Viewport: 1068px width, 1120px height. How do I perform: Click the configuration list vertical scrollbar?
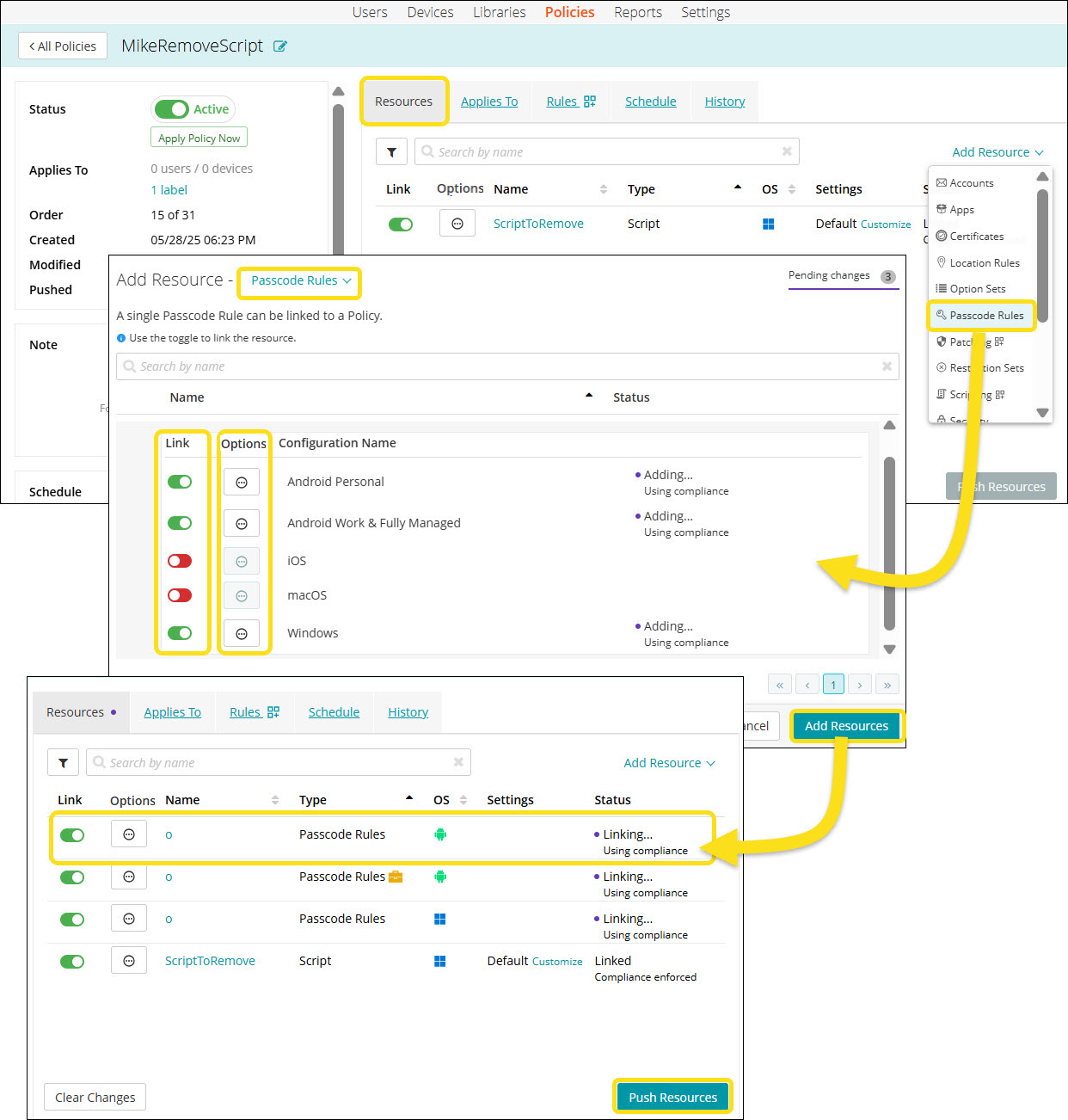[x=889, y=542]
